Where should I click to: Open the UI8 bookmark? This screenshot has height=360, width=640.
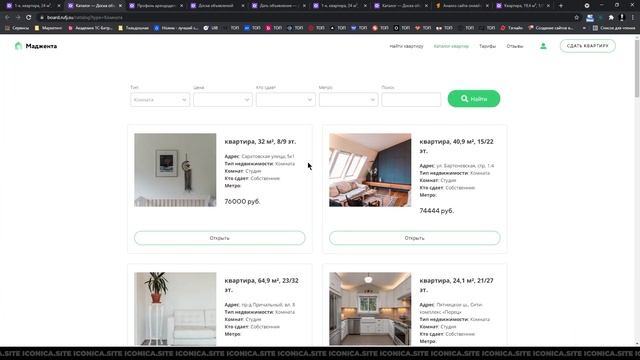click(x=211, y=28)
